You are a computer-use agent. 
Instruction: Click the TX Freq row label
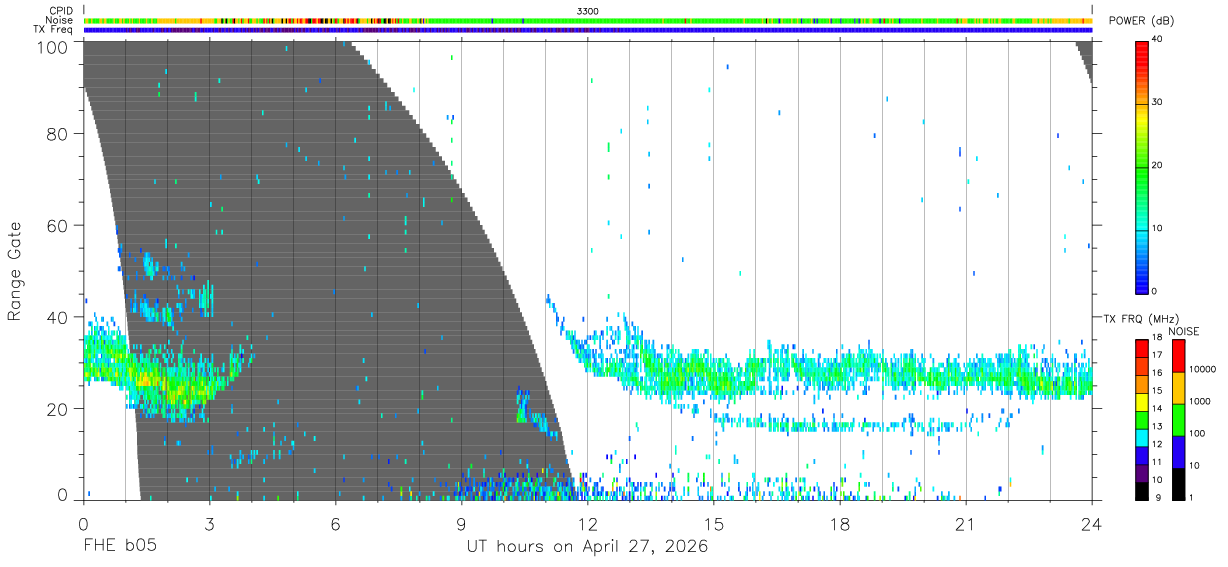coord(54,30)
